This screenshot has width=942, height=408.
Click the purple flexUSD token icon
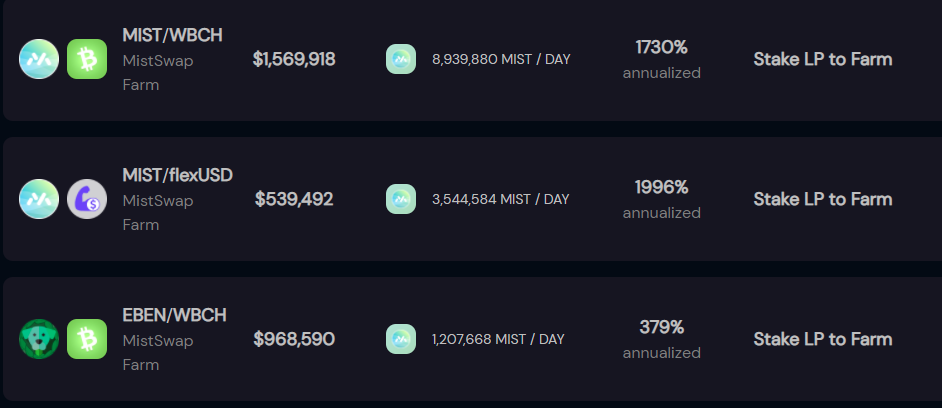87,199
